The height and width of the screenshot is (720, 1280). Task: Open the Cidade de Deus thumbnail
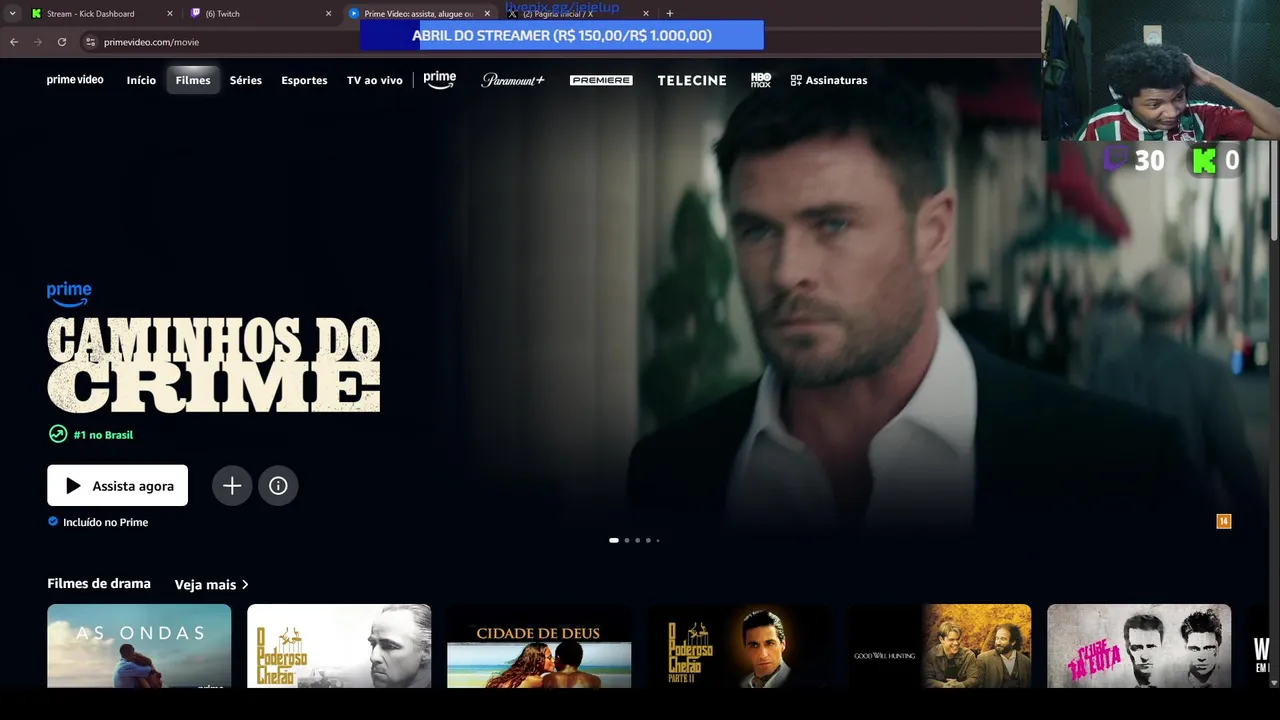[x=539, y=646]
